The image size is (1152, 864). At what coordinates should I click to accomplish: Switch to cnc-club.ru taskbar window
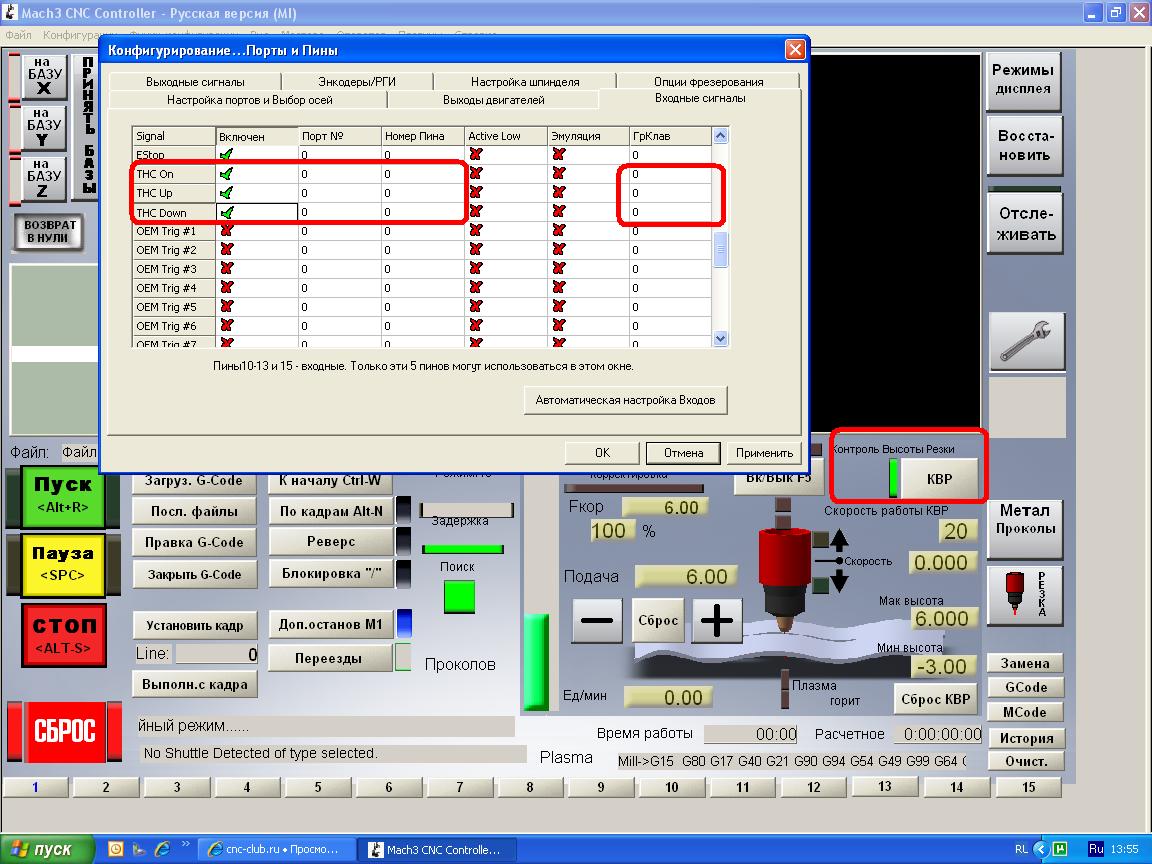[x=276, y=849]
